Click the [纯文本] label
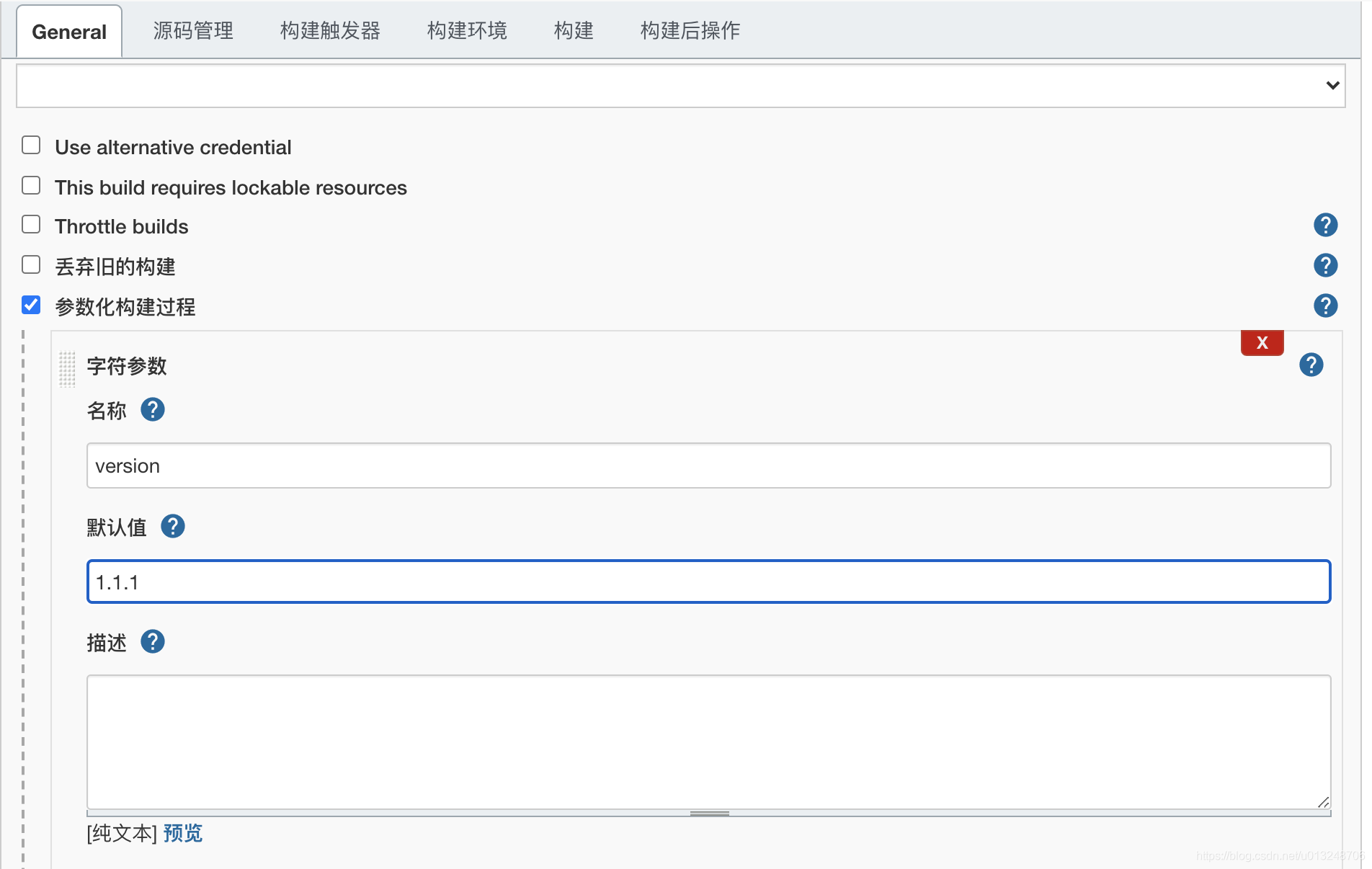Viewport: 1372px width, 869px height. coord(122,834)
